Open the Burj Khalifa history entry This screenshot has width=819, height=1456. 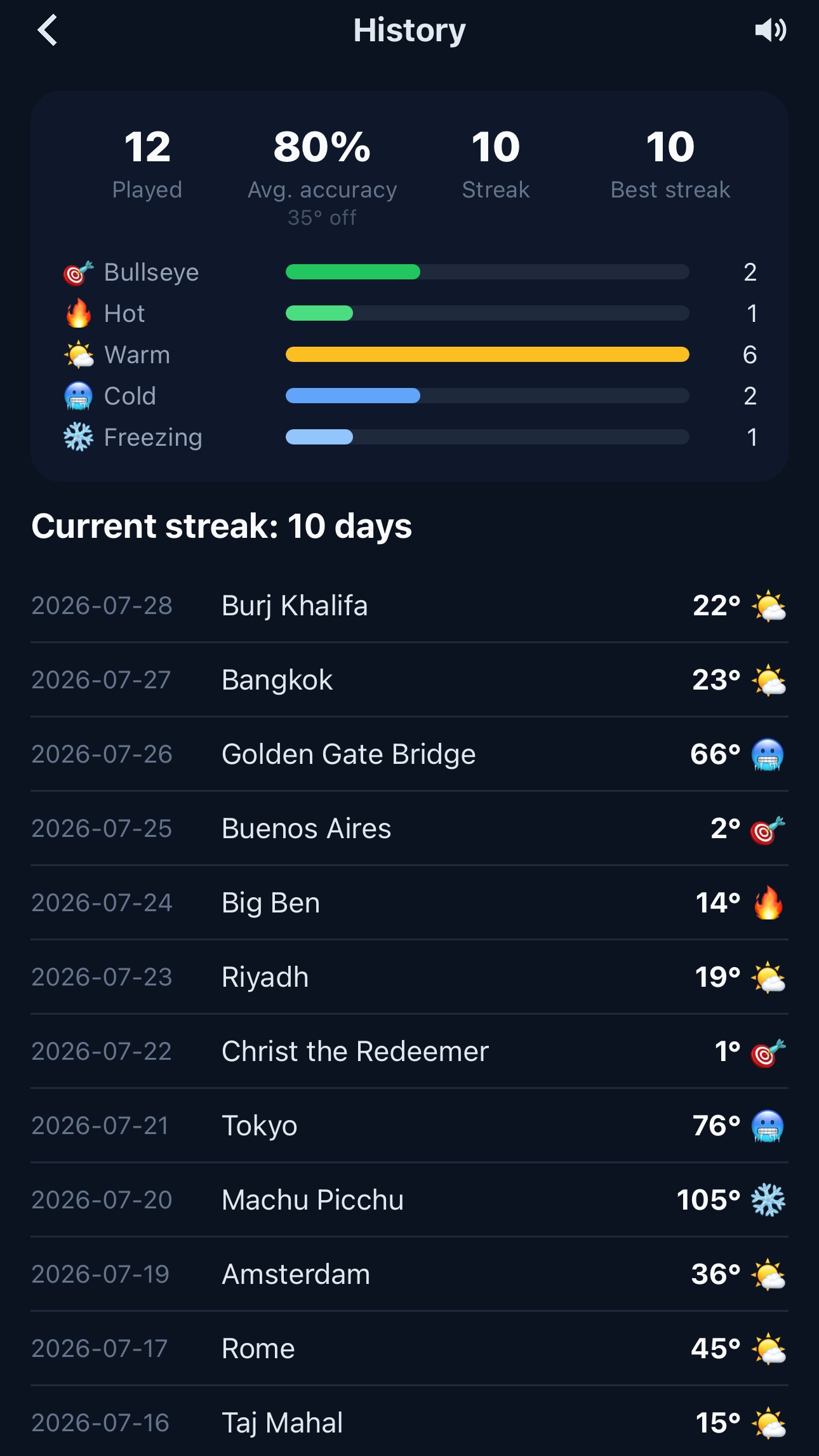(409, 606)
